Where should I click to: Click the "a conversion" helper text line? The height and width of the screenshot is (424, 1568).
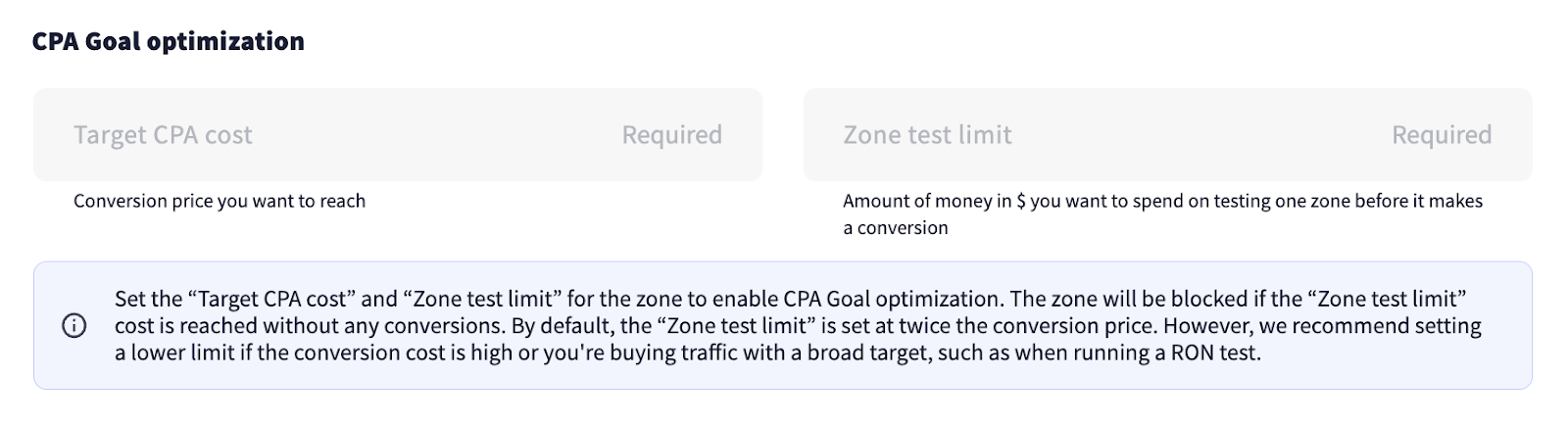896,228
